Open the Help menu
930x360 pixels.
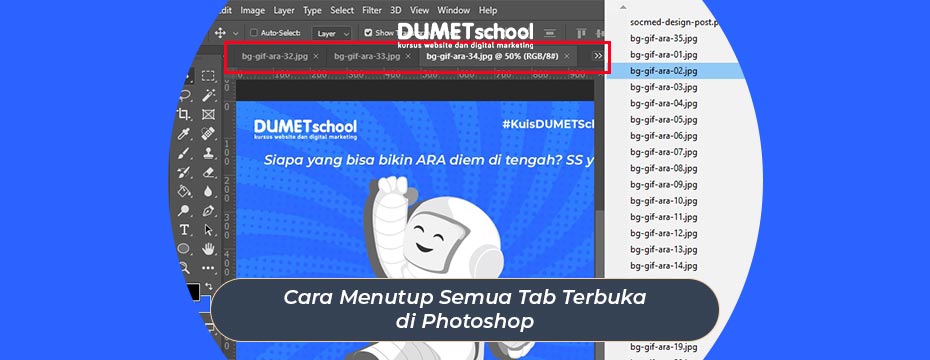488,10
